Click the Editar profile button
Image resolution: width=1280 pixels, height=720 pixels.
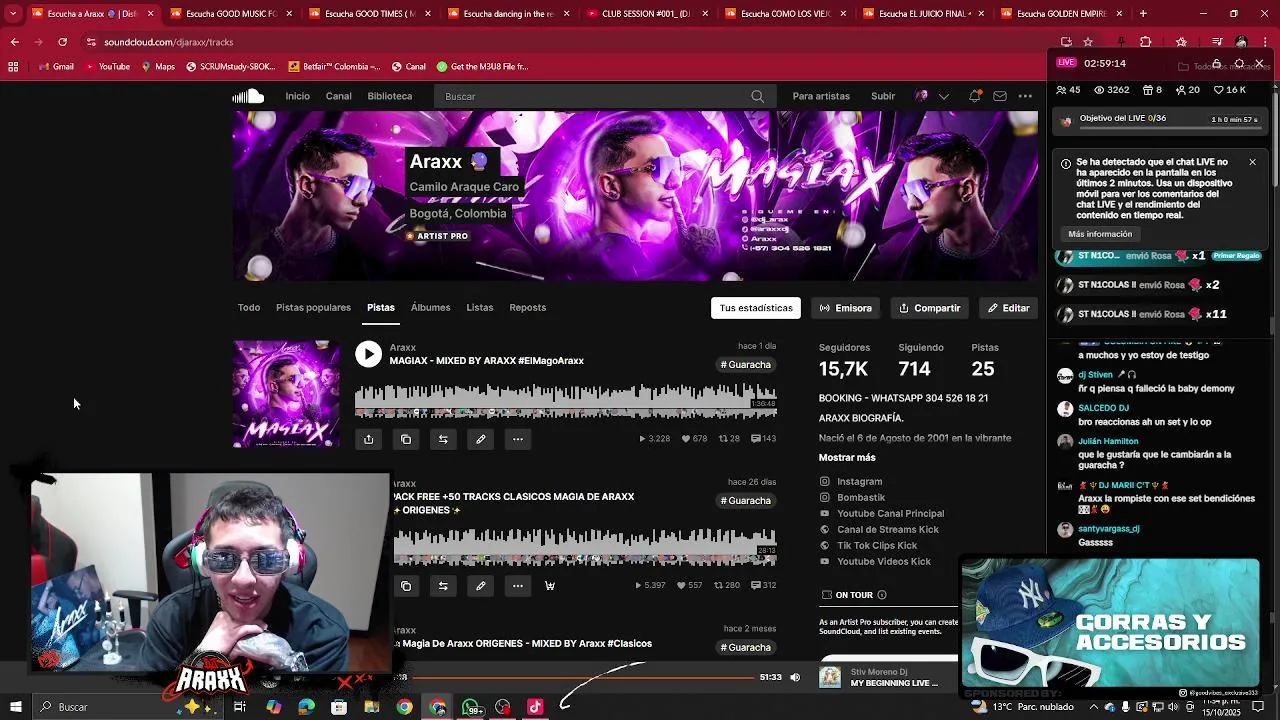[x=1008, y=308]
